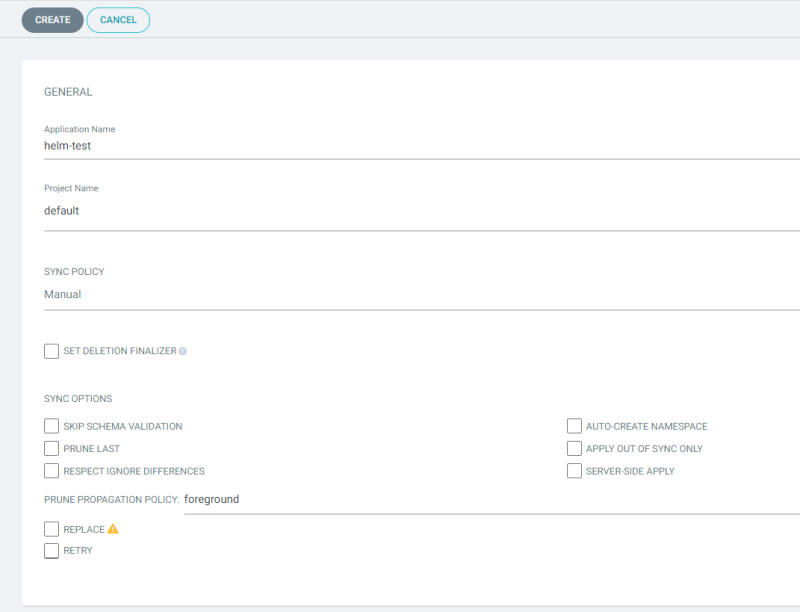The image size is (800, 612).
Task: Check Apply Out Of Sync Only
Action: (574, 449)
